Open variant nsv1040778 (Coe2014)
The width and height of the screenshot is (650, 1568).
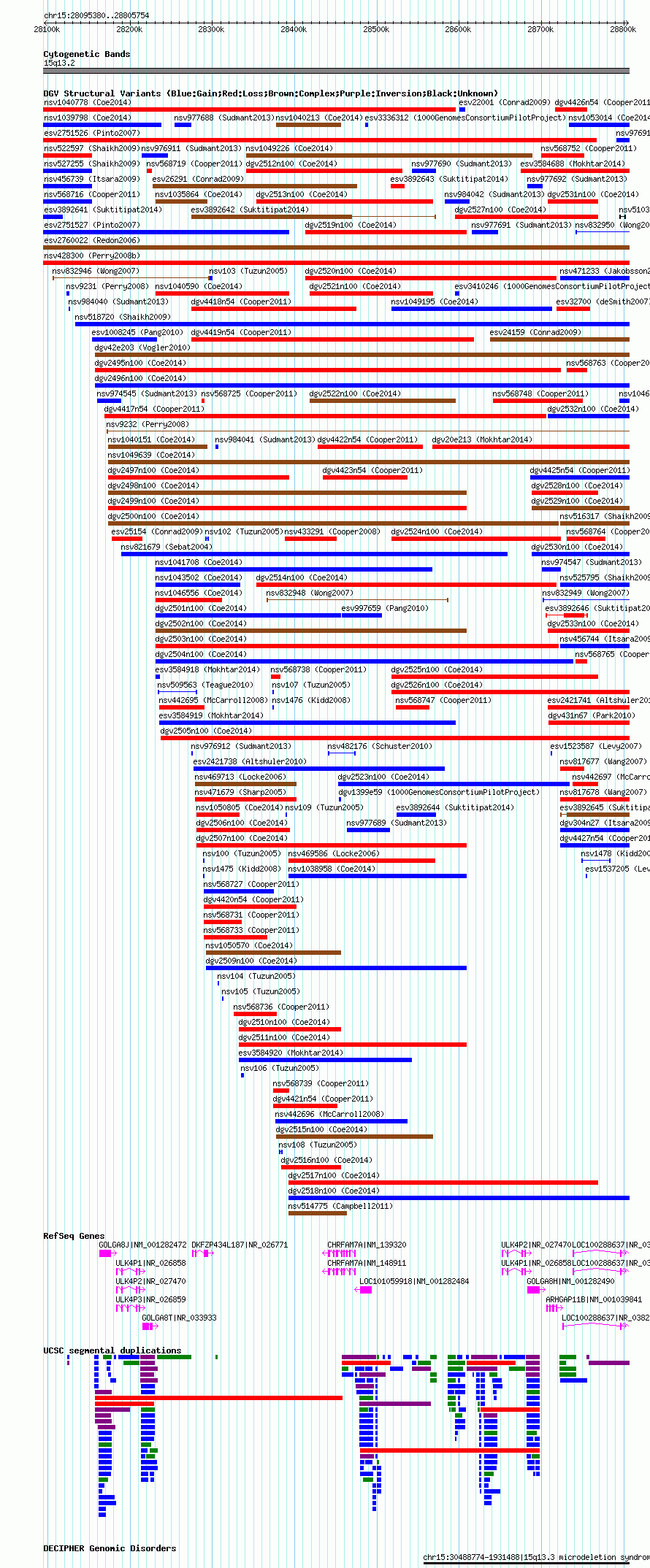coord(249,109)
